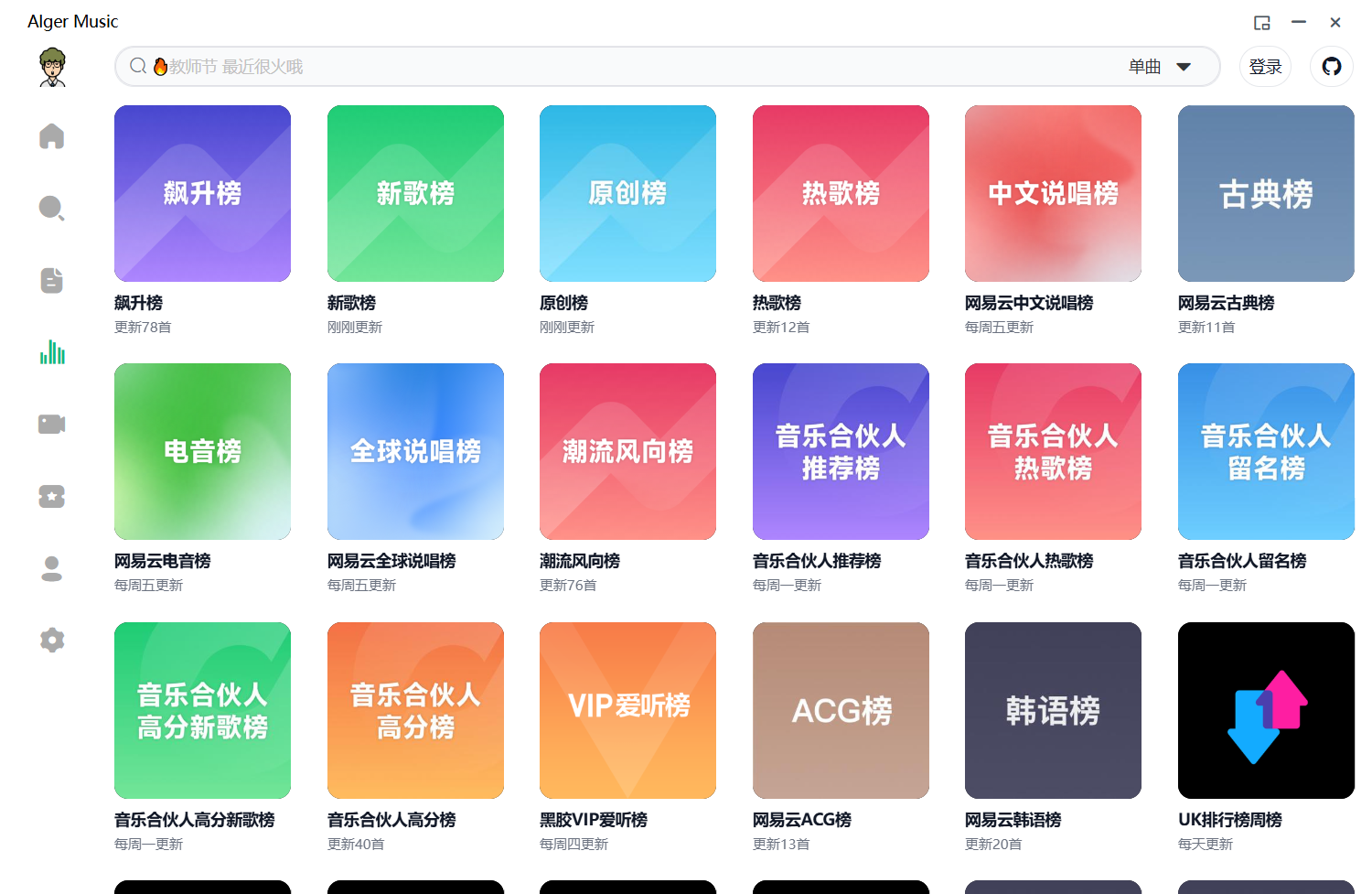
Task: Click the 更新78首 label
Action: coord(143,328)
